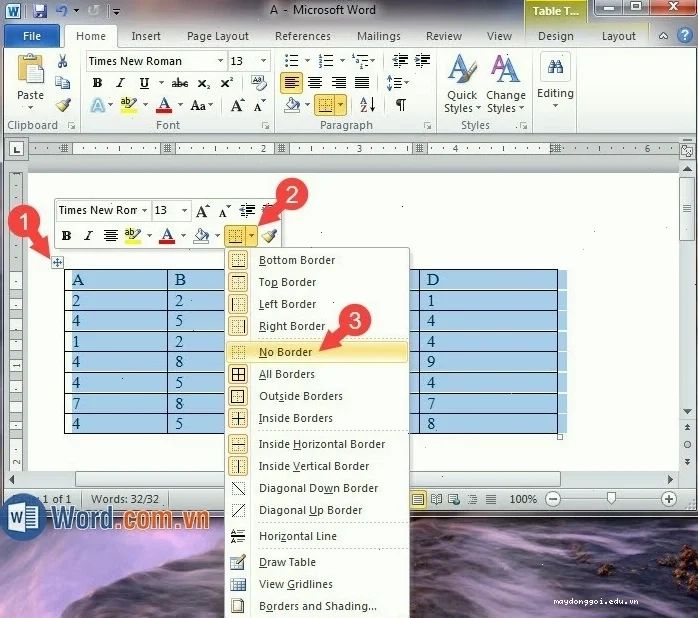698x618 pixels.
Task: Open the File tab
Action: 32,36
